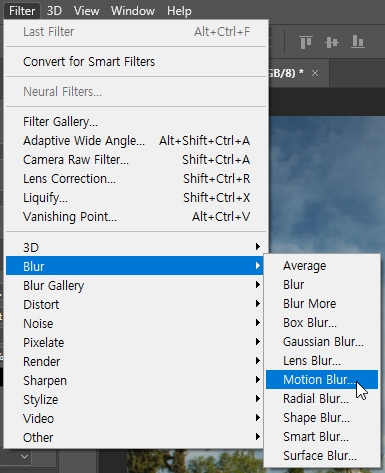Image resolution: width=385 pixels, height=473 pixels.
Task: Open the Window menu
Action: (133, 11)
